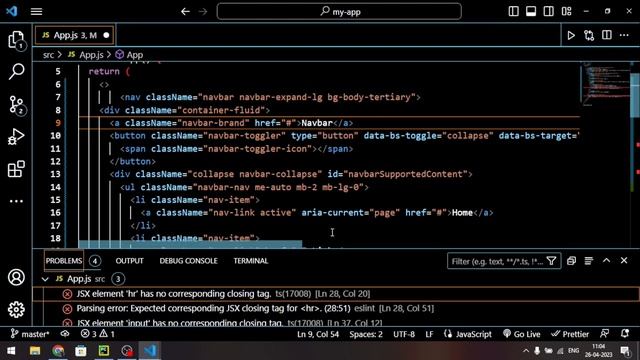640x360 pixels.
Task: Open errors and warnings count in the status bar
Action: tap(98, 334)
